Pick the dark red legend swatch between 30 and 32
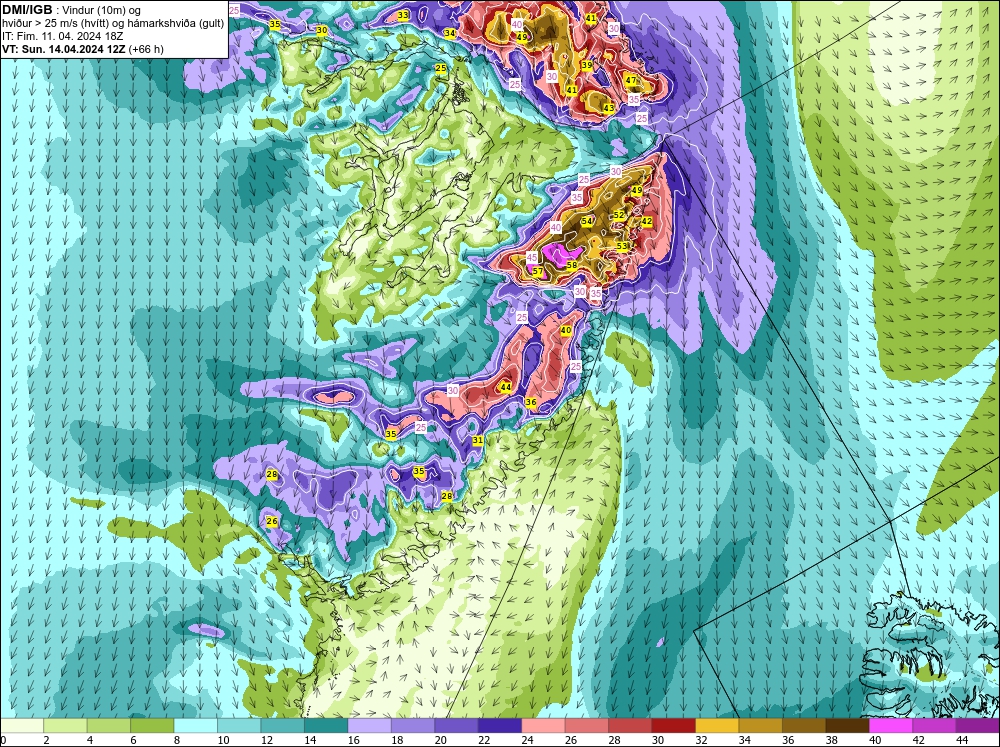 (673, 725)
